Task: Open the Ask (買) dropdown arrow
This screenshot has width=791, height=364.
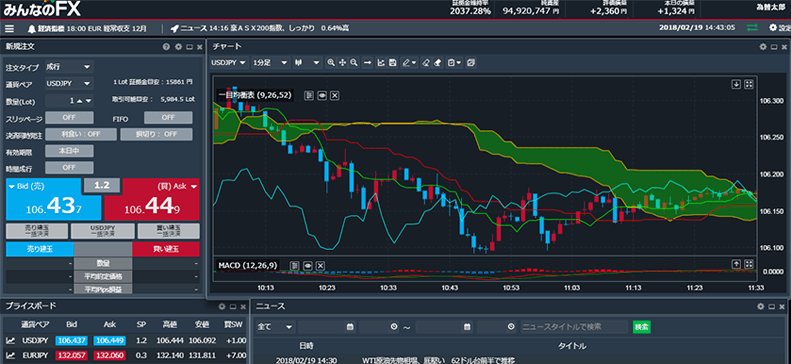Action: 193,186
